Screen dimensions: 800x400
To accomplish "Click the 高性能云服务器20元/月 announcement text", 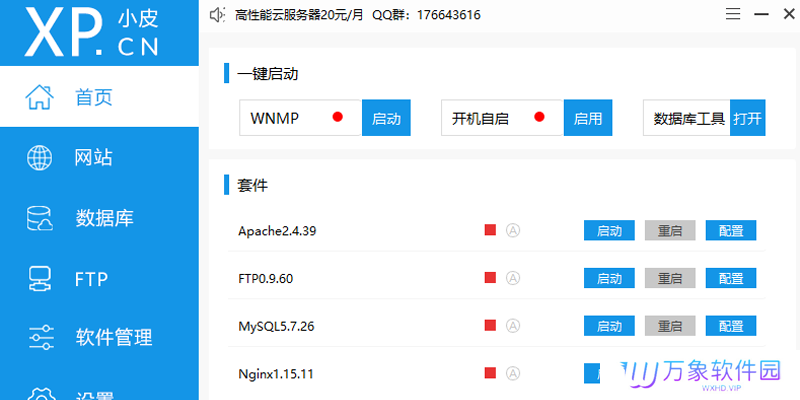I will point(299,15).
